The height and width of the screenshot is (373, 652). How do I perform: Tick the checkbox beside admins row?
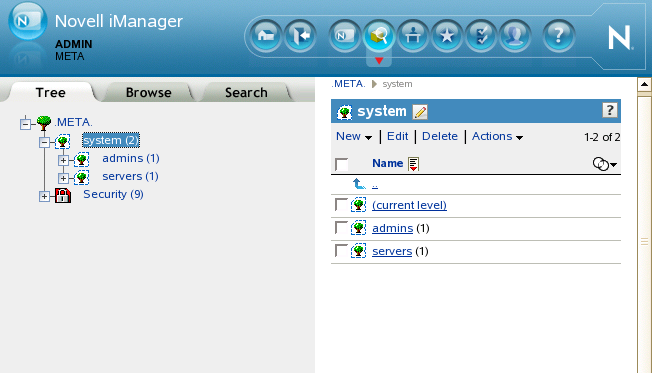click(x=341, y=228)
